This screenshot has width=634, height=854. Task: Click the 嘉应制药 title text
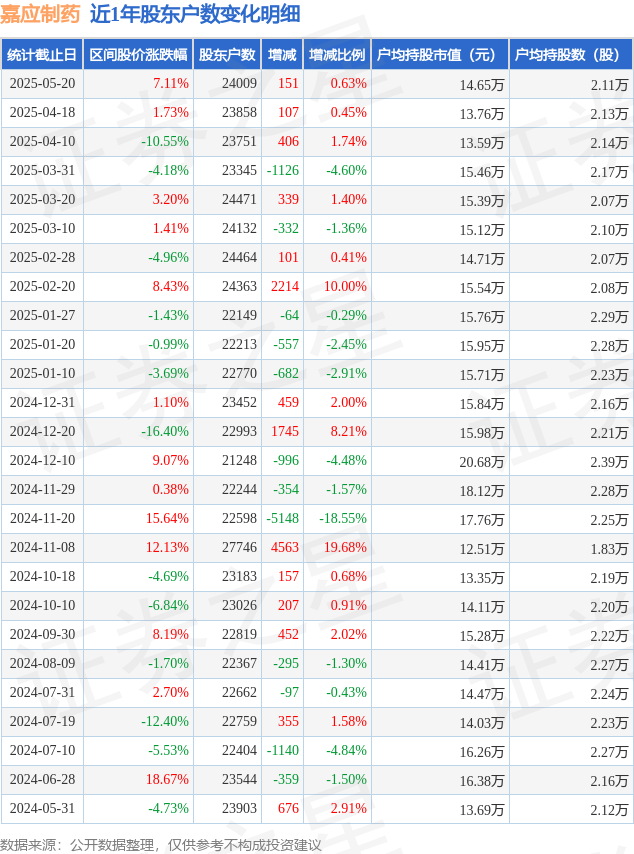40,14
